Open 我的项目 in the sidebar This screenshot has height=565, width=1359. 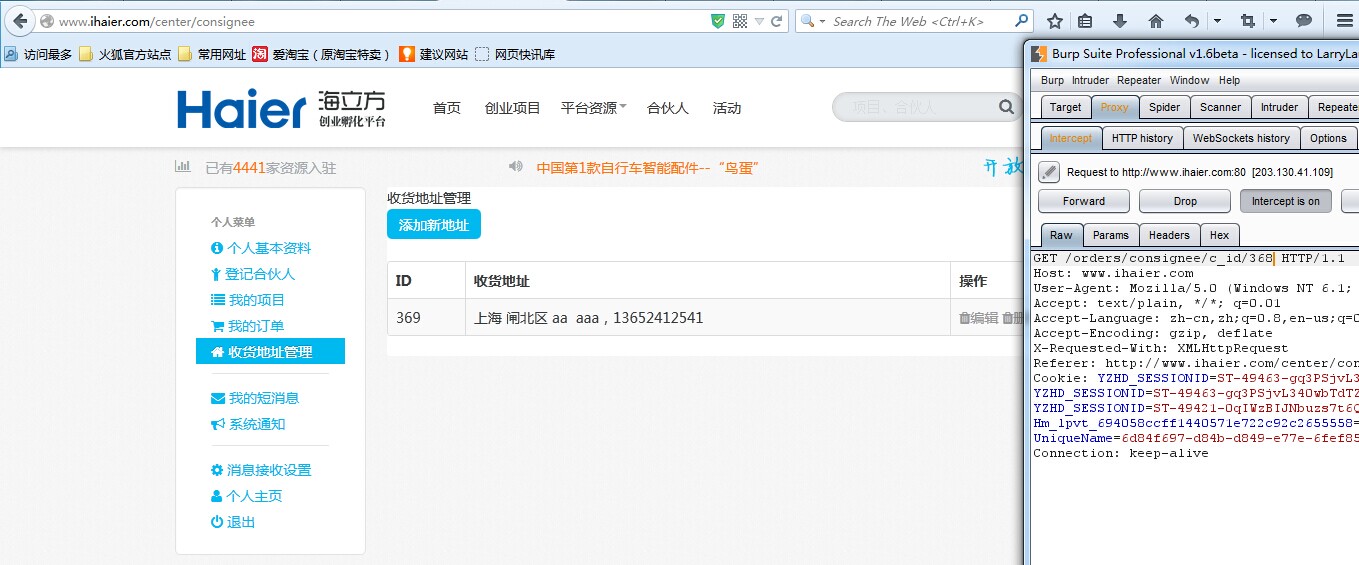click(x=248, y=300)
